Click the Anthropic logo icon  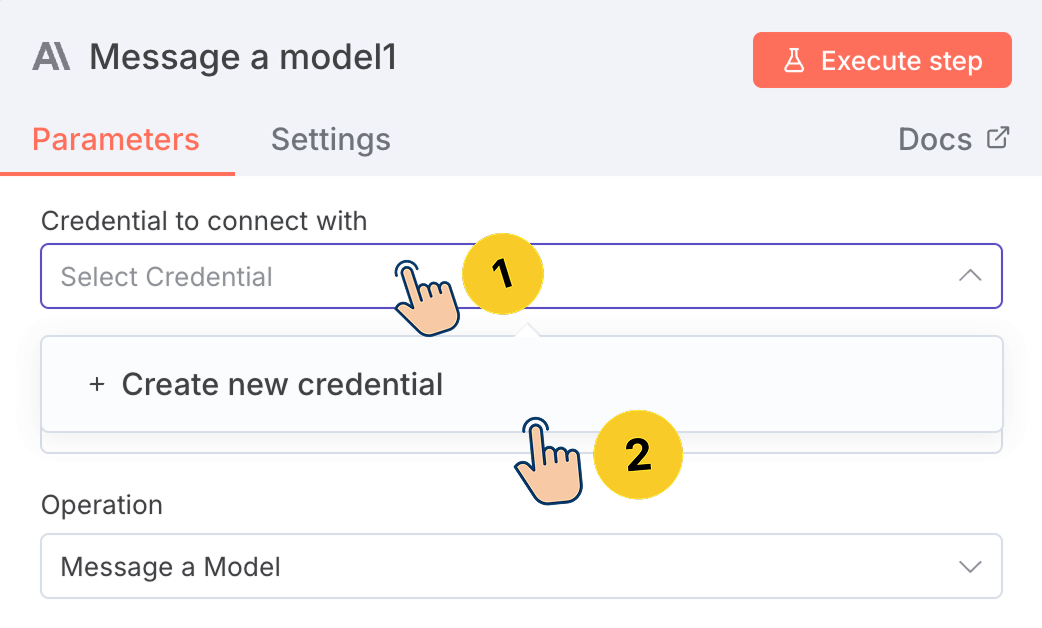coord(51,57)
